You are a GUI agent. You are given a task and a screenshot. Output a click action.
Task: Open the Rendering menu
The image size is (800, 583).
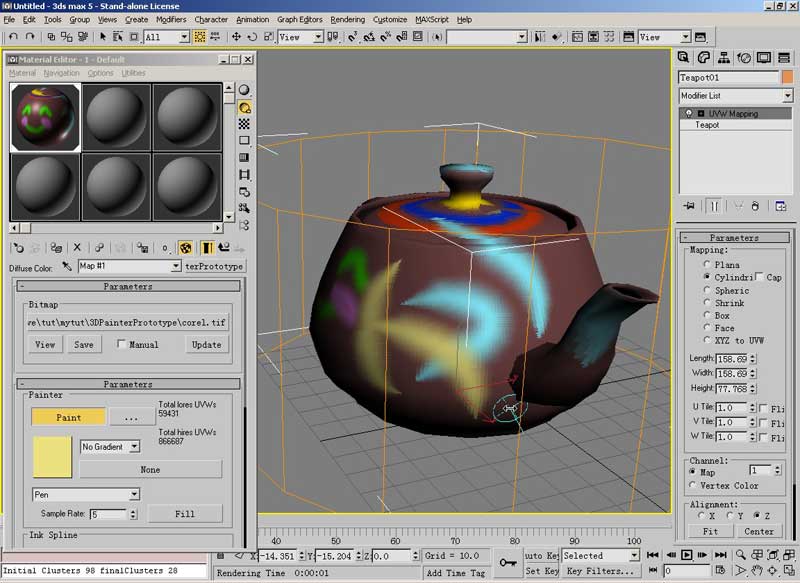pyautogui.click(x=347, y=19)
